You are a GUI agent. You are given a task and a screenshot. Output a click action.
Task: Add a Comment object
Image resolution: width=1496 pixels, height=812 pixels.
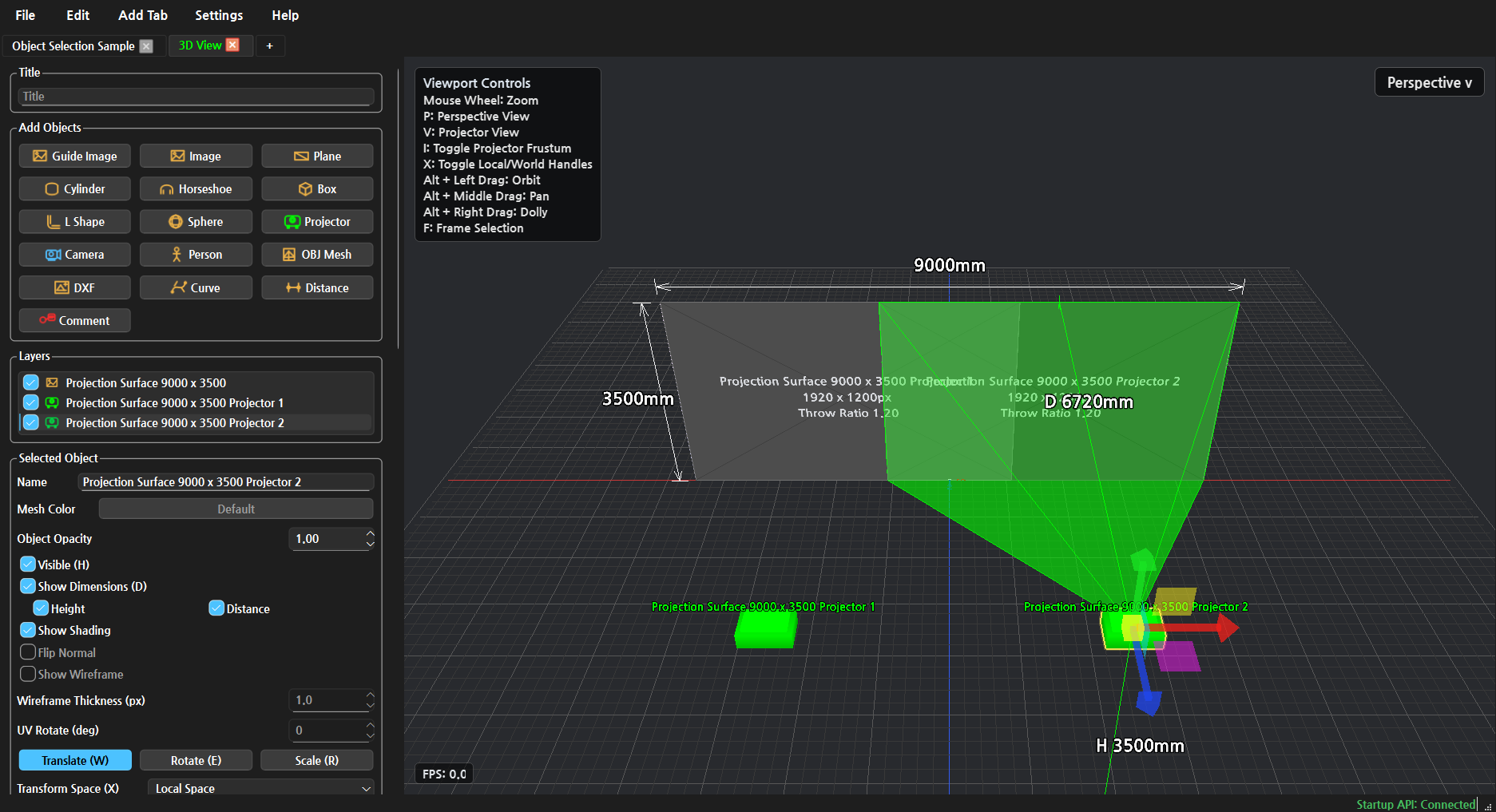click(x=74, y=320)
